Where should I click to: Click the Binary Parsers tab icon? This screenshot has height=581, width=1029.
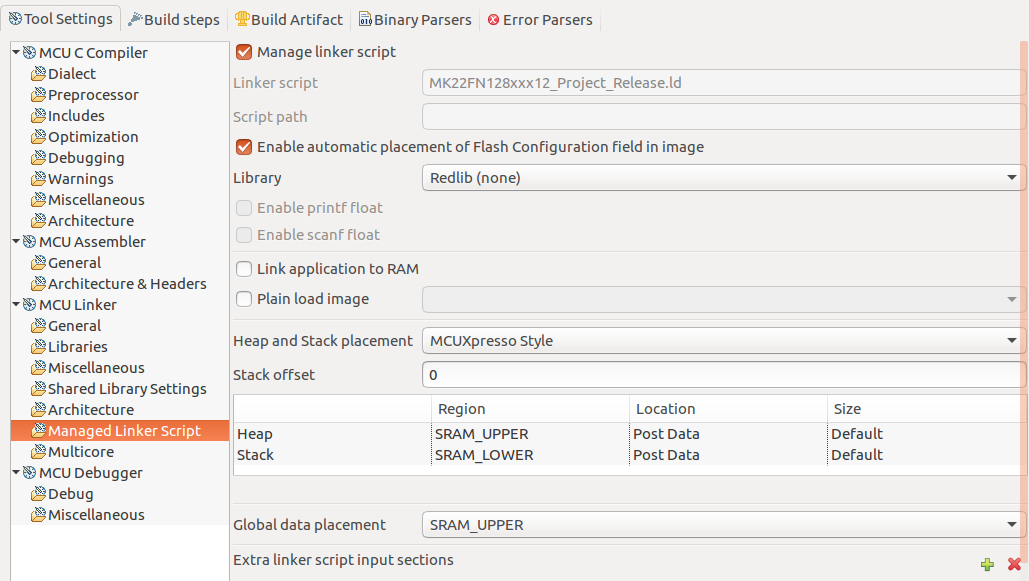point(365,19)
